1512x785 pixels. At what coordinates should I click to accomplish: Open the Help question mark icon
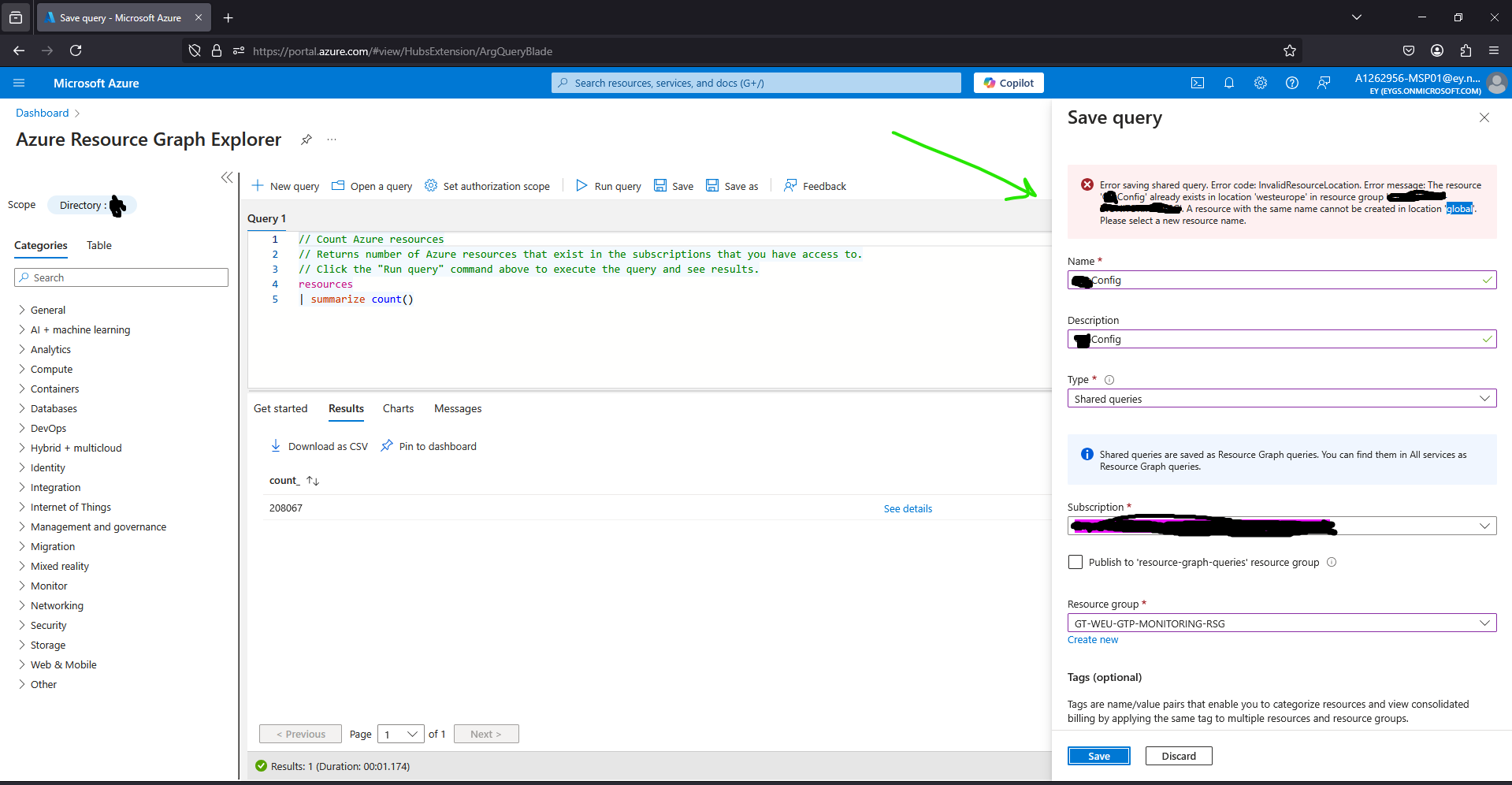click(1292, 83)
